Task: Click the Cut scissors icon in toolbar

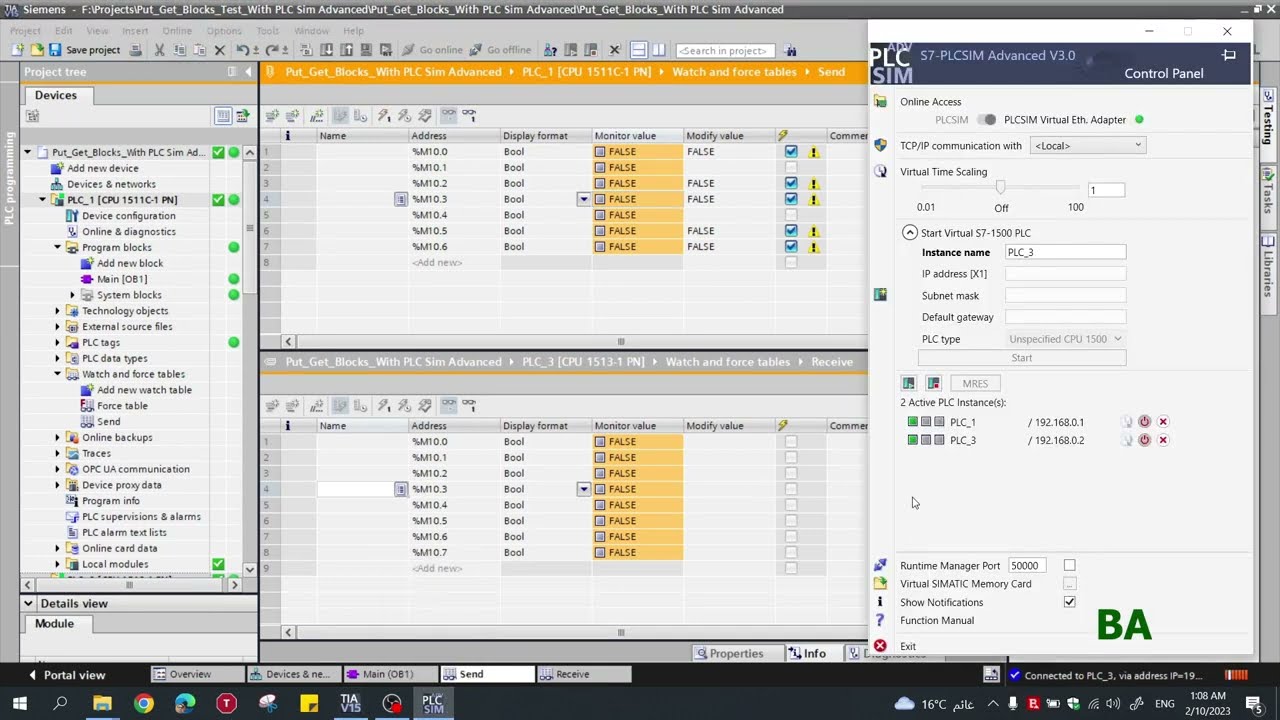Action: [x=158, y=50]
